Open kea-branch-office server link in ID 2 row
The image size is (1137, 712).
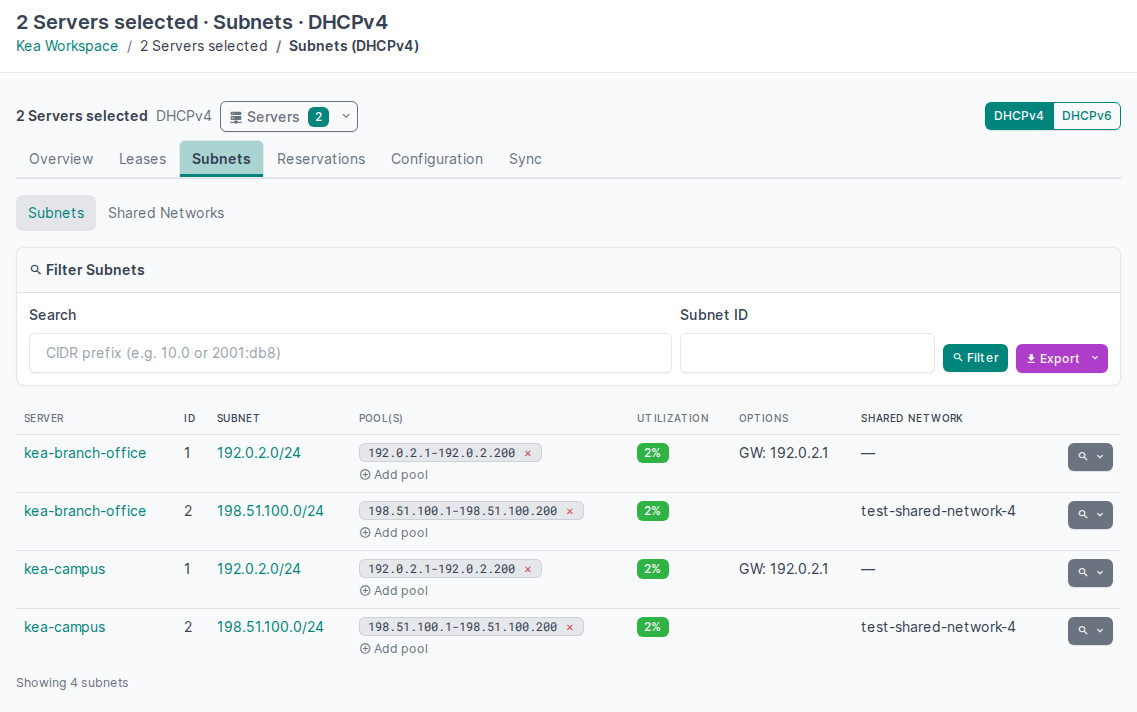(85, 511)
